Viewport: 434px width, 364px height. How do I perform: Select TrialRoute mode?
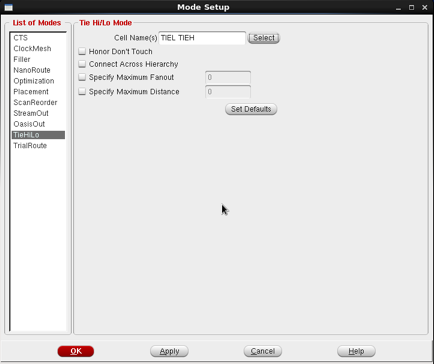click(x=30, y=146)
